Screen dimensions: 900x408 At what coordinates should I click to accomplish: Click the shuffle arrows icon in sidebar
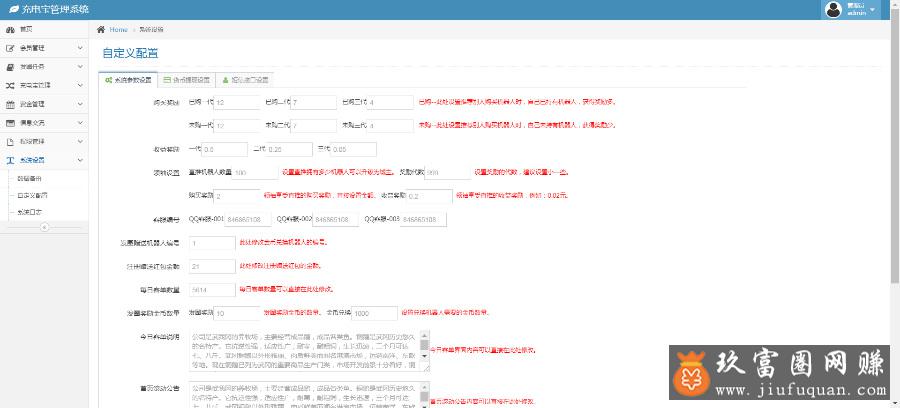point(10,85)
